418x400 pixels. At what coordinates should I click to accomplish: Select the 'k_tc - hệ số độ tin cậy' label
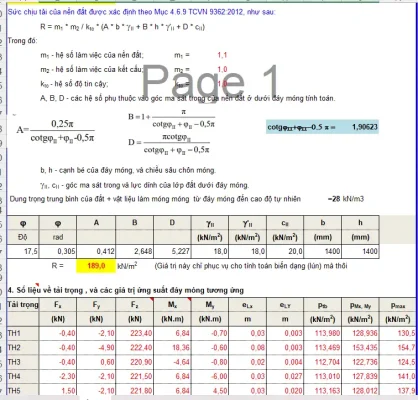(x=74, y=84)
